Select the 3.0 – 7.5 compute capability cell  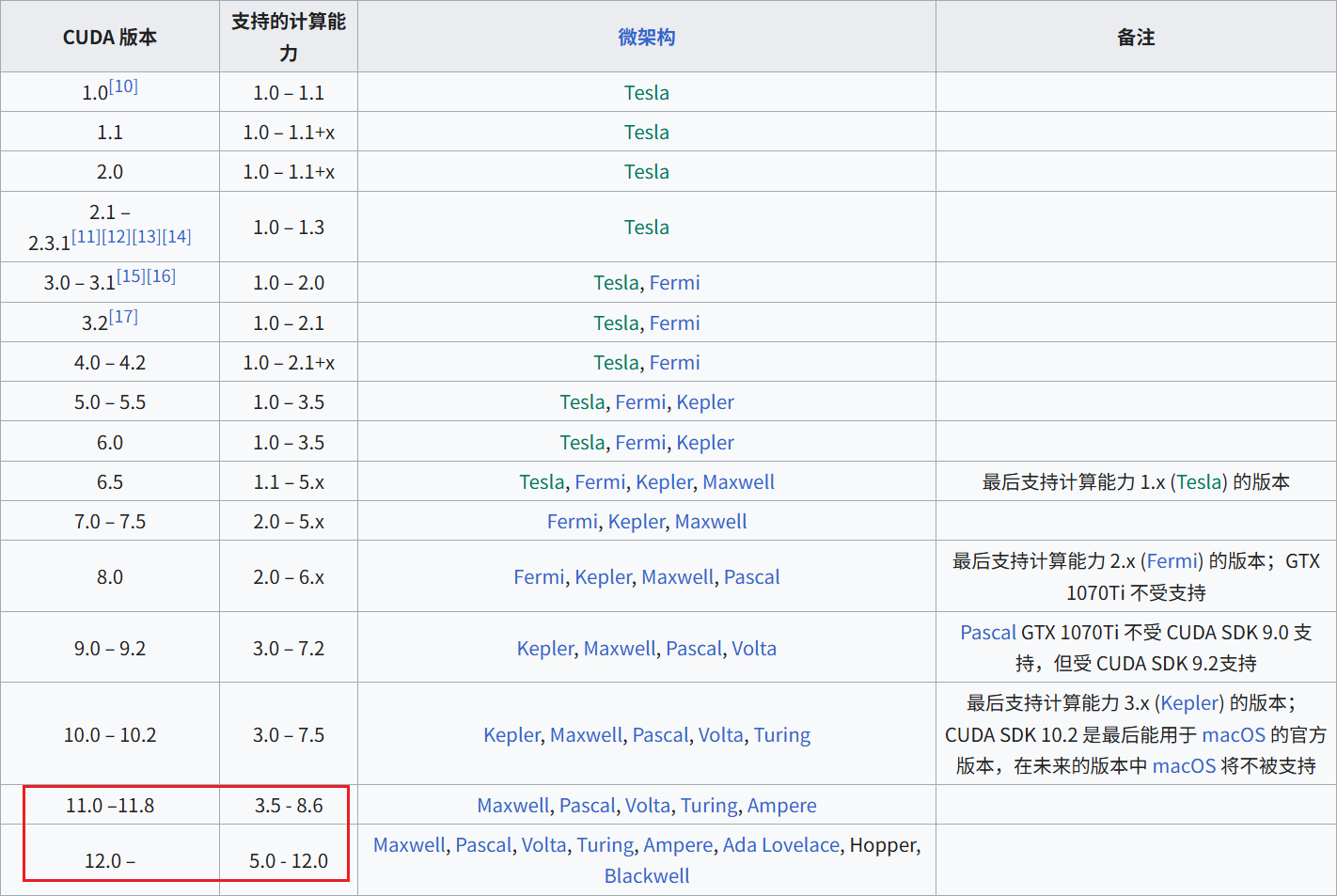click(289, 734)
